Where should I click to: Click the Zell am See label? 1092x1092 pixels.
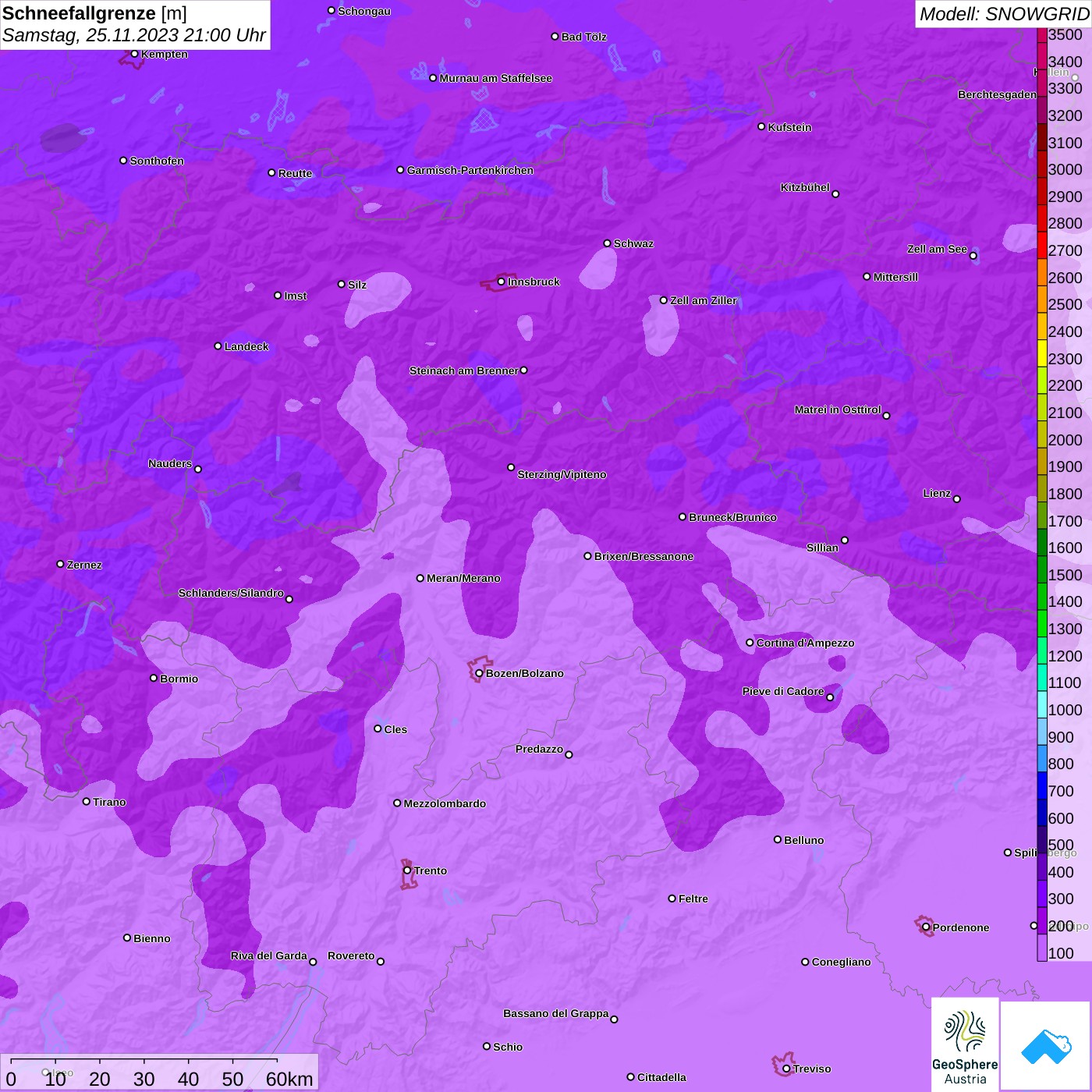[x=937, y=249]
